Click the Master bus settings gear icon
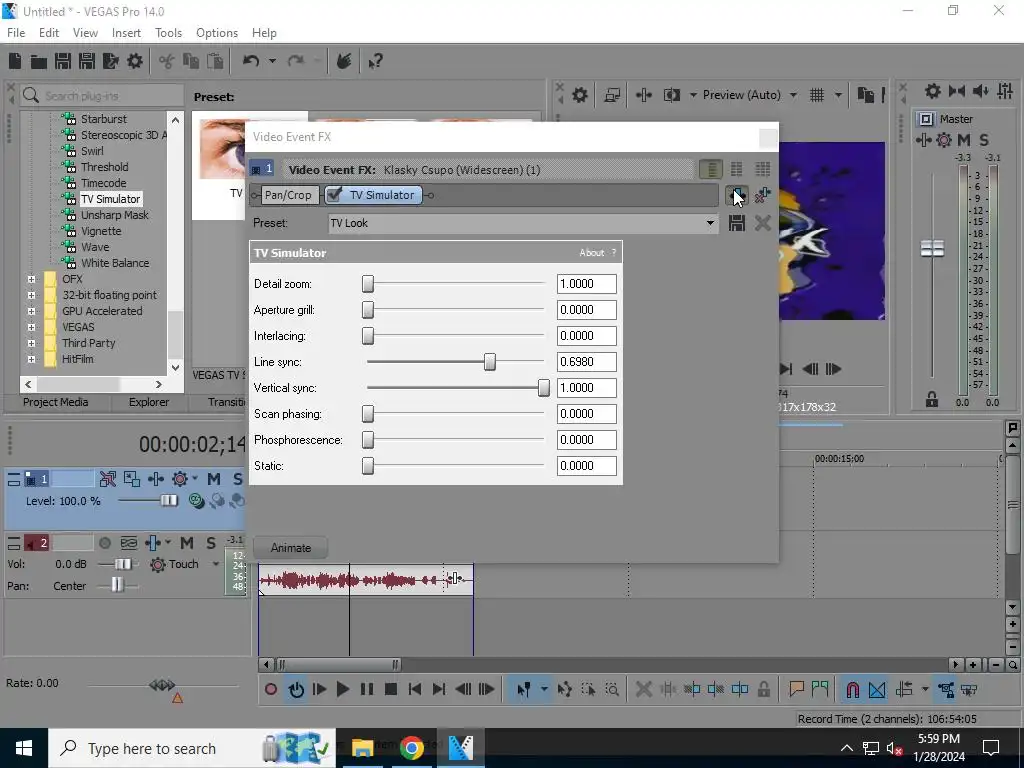Viewport: 1024px width, 768px height. (x=933, y=91)
